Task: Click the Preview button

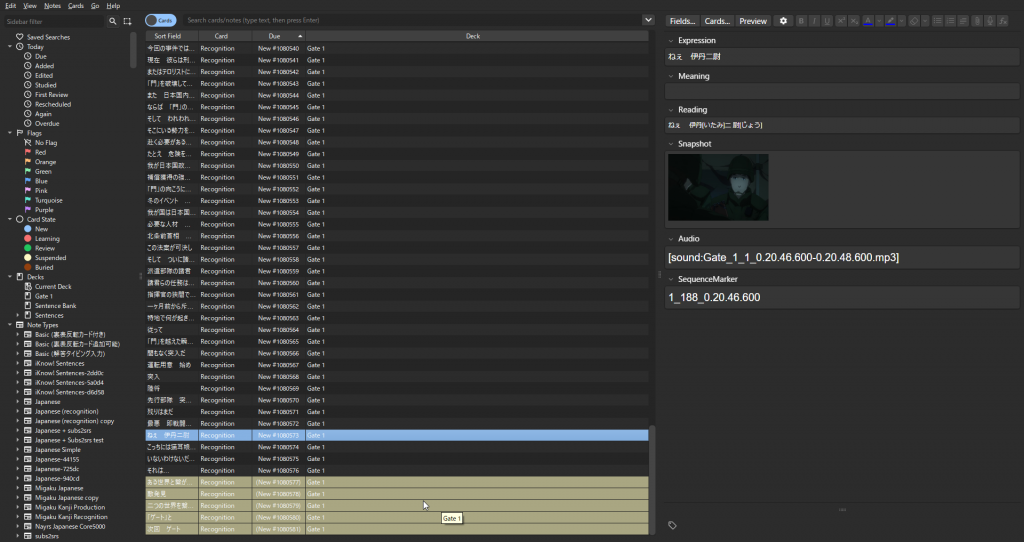Action: point(753,21)
